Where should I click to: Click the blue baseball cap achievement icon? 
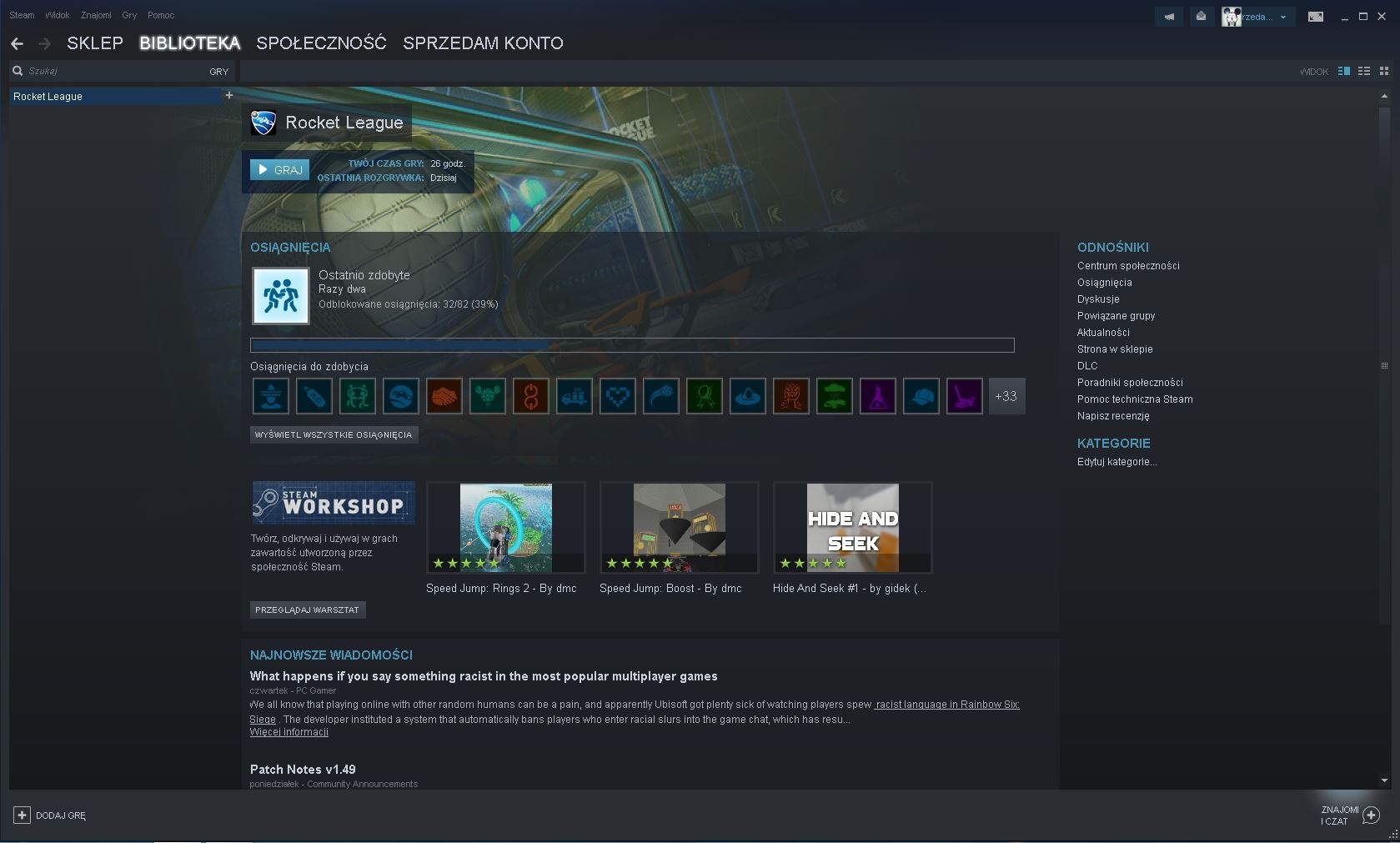pyautogui.click(x=921, y=396)
